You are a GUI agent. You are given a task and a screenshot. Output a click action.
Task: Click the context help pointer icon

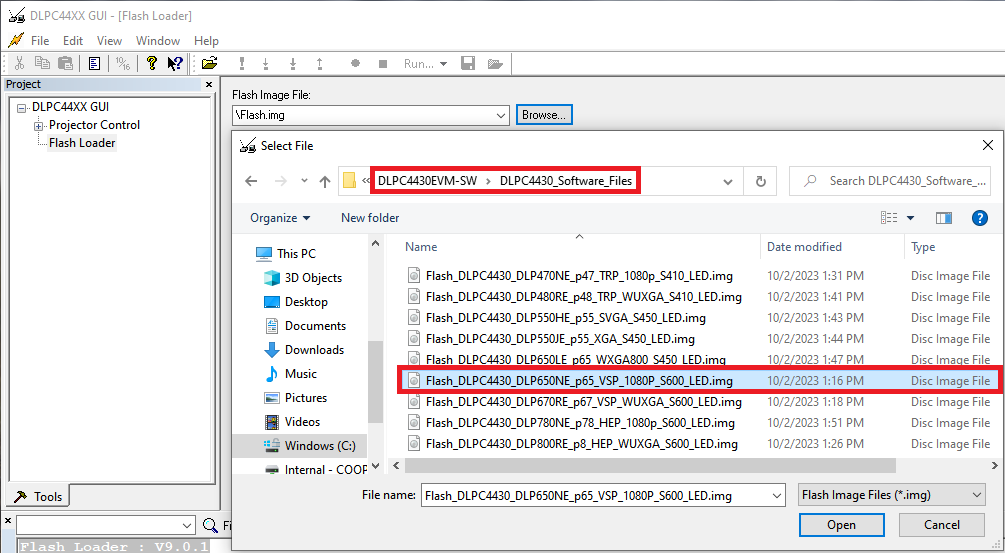click(x=175, y=63)
